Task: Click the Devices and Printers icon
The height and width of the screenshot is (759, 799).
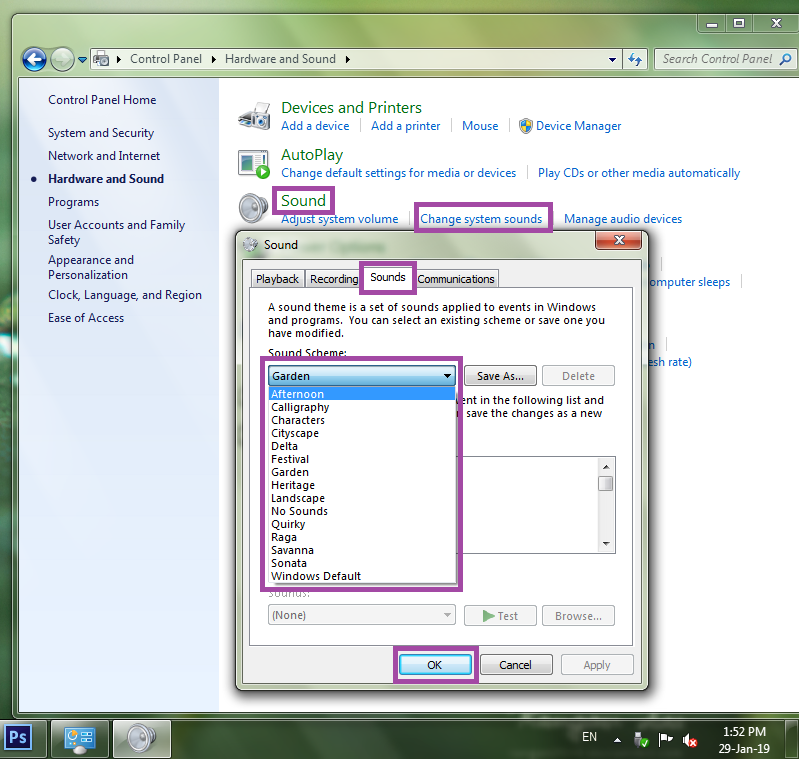Action: click(x=254, y=116)
